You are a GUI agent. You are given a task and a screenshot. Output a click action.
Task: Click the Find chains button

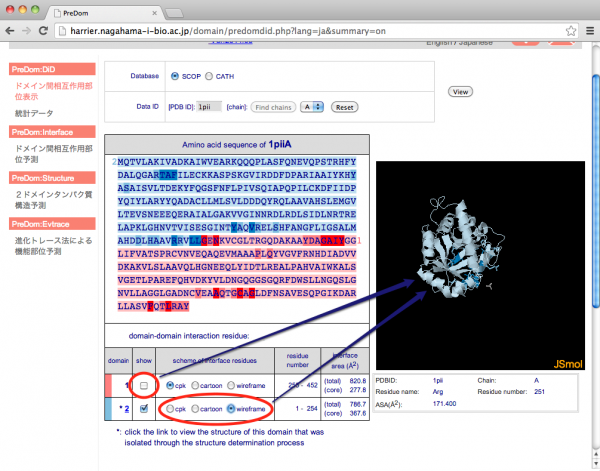tap(273, 106)
